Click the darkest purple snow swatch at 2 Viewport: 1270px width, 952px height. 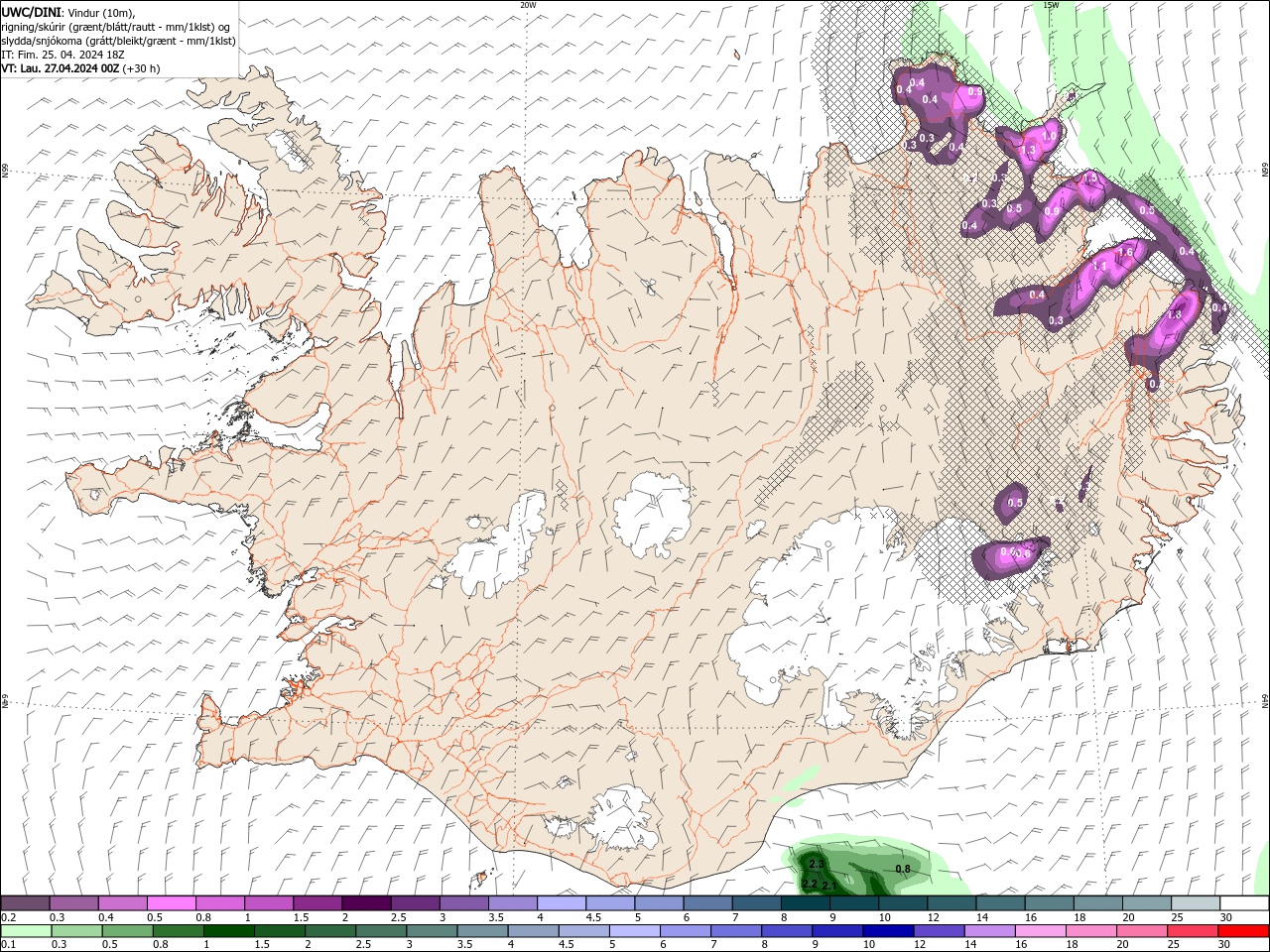(x=366, y=903)
